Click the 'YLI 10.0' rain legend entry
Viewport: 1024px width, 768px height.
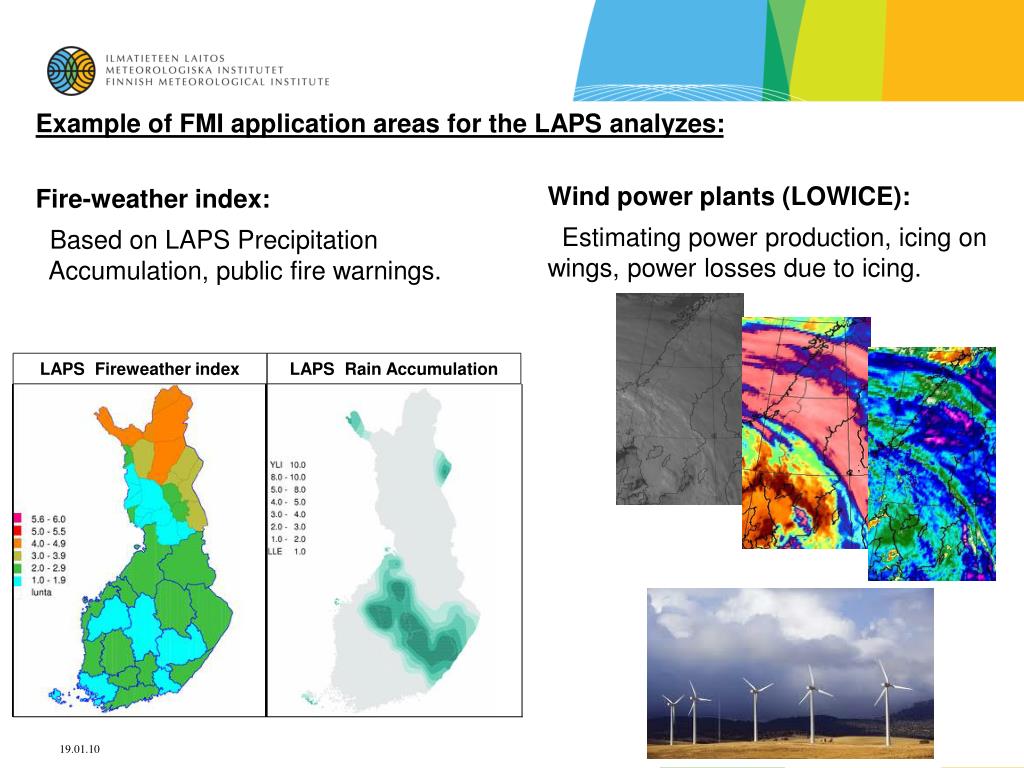[287, 465]
